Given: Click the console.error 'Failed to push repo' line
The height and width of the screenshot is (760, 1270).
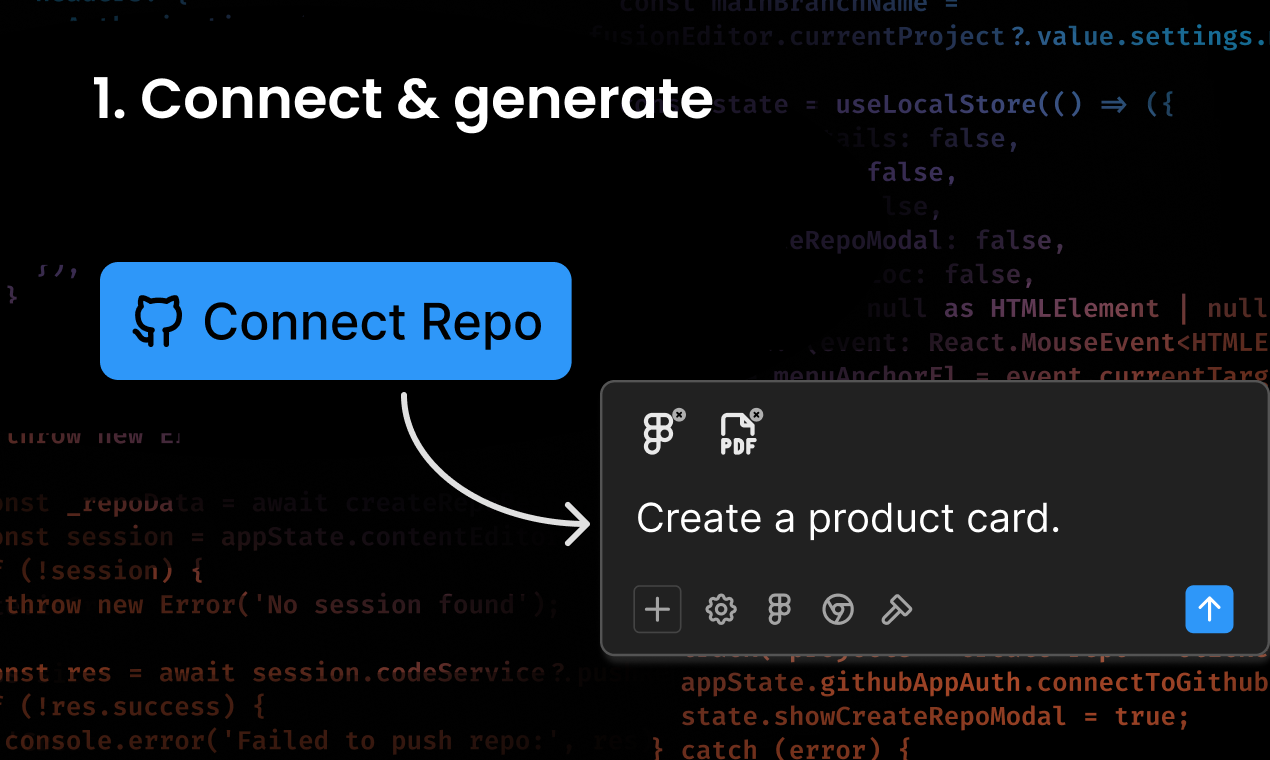Looking at the screenshot, I should pyautogui.click(x=300, y=741).
